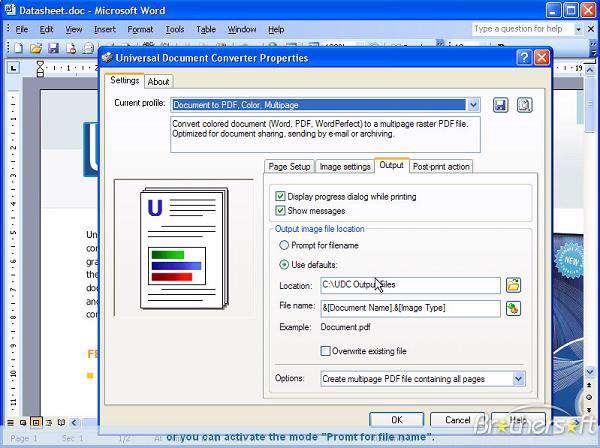This screenshot has height=448, width=600.
Task: Click the File name template field
Action: tap(410, 308)
